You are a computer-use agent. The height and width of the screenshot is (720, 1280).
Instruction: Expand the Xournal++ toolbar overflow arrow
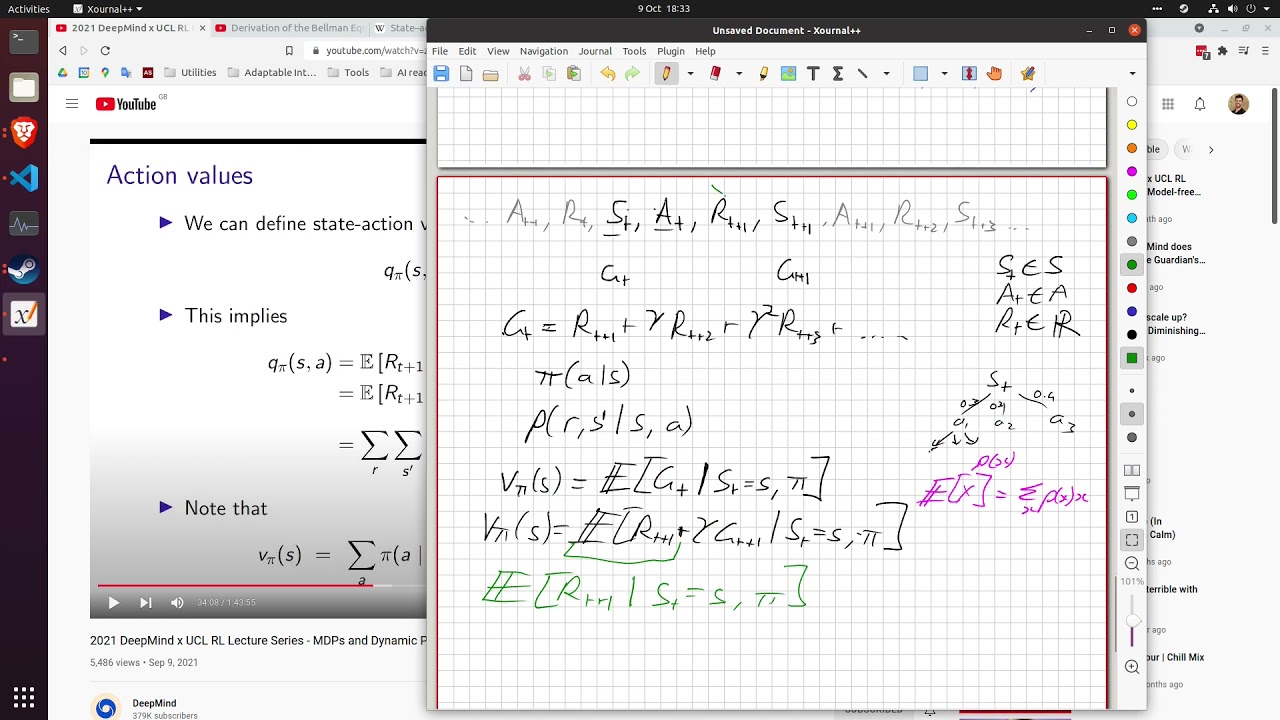[x=1132, y=73]
